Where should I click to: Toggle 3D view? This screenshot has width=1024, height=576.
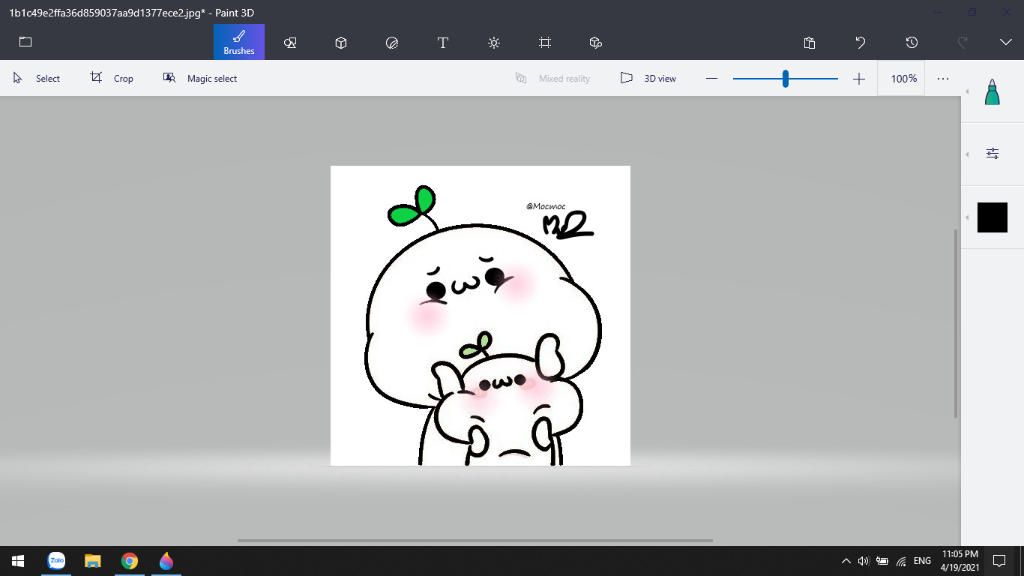(648, 78)
